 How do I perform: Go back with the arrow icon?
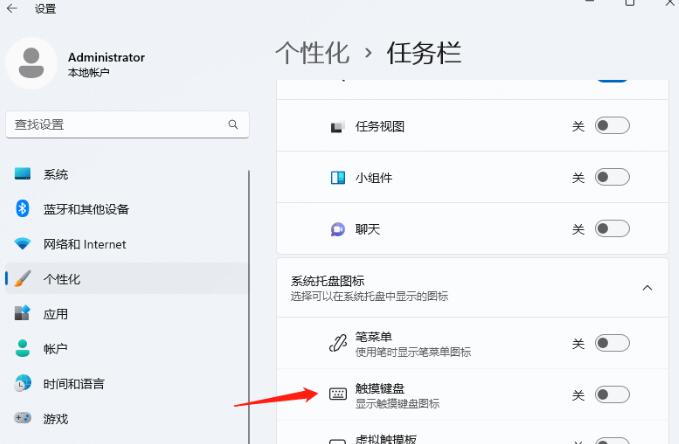[x=12, y=8]
